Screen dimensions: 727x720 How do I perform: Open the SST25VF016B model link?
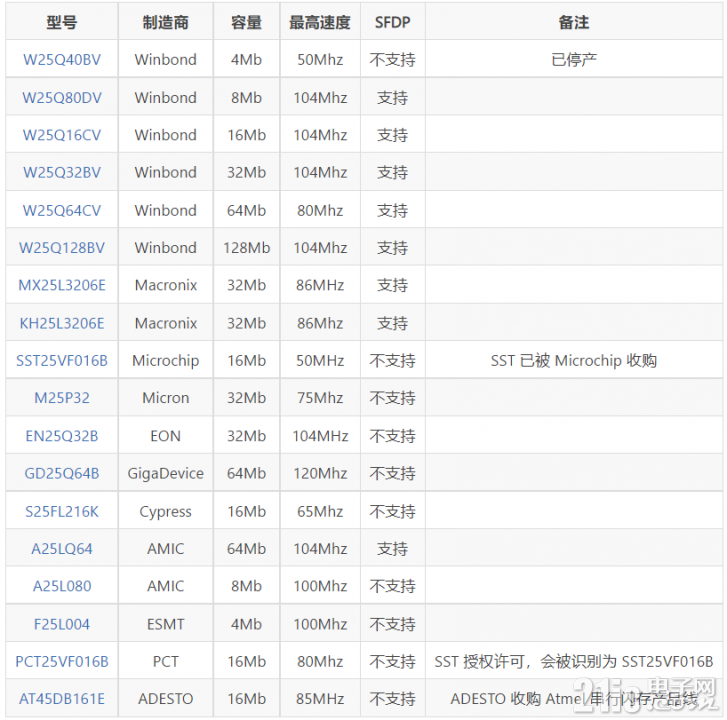62,361
